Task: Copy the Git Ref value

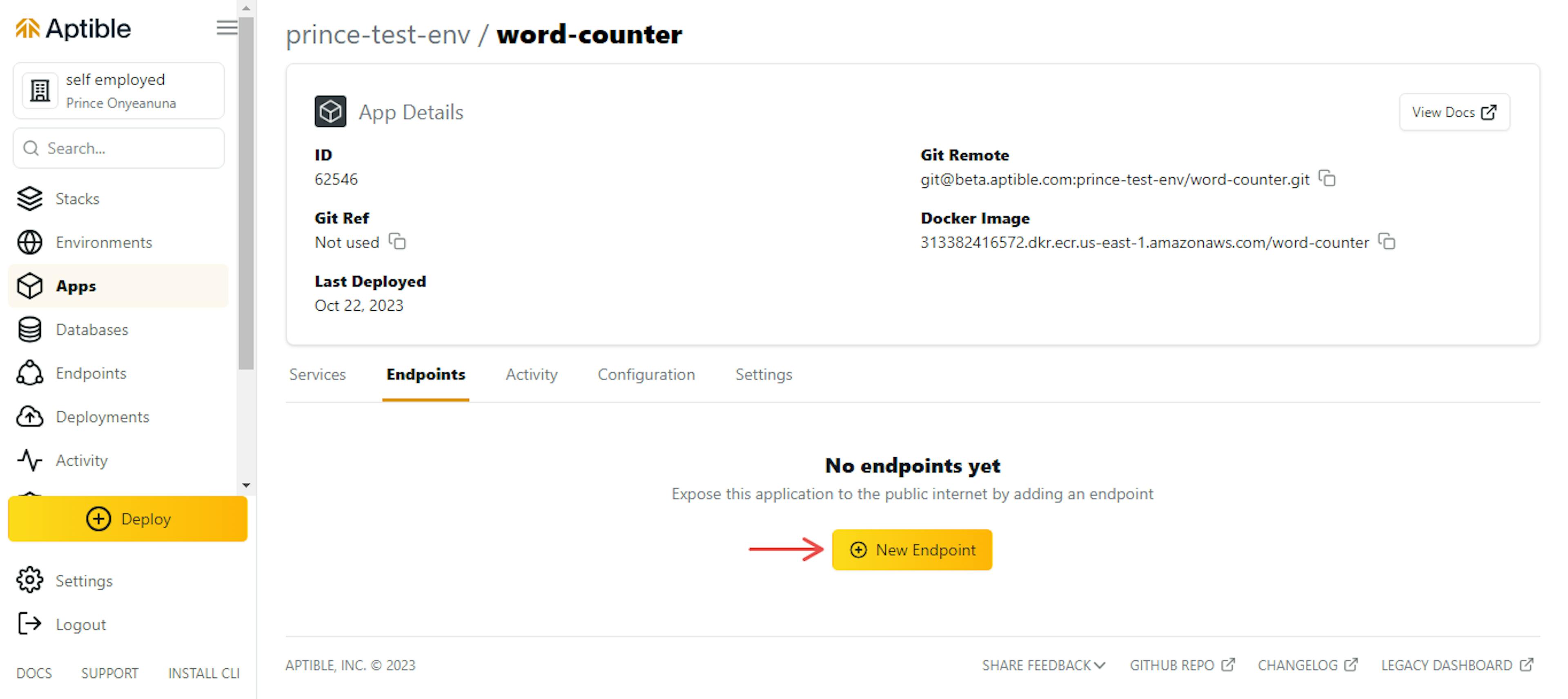Action: point(397,242)
